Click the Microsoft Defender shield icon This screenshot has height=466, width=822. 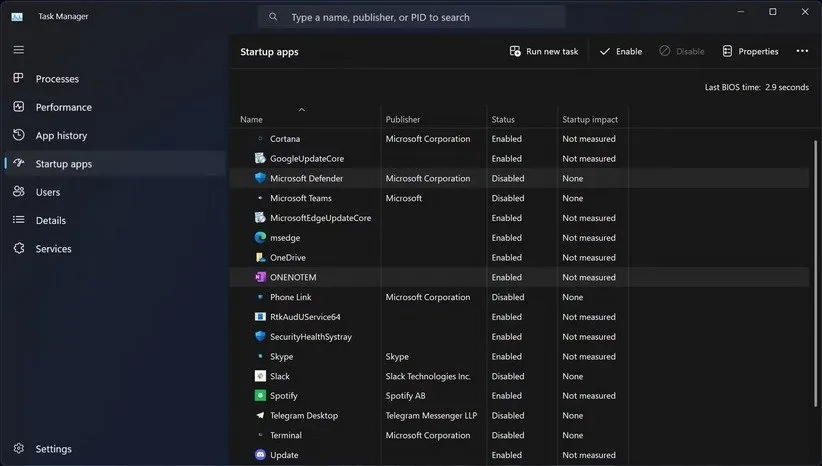tap(260, 178)
